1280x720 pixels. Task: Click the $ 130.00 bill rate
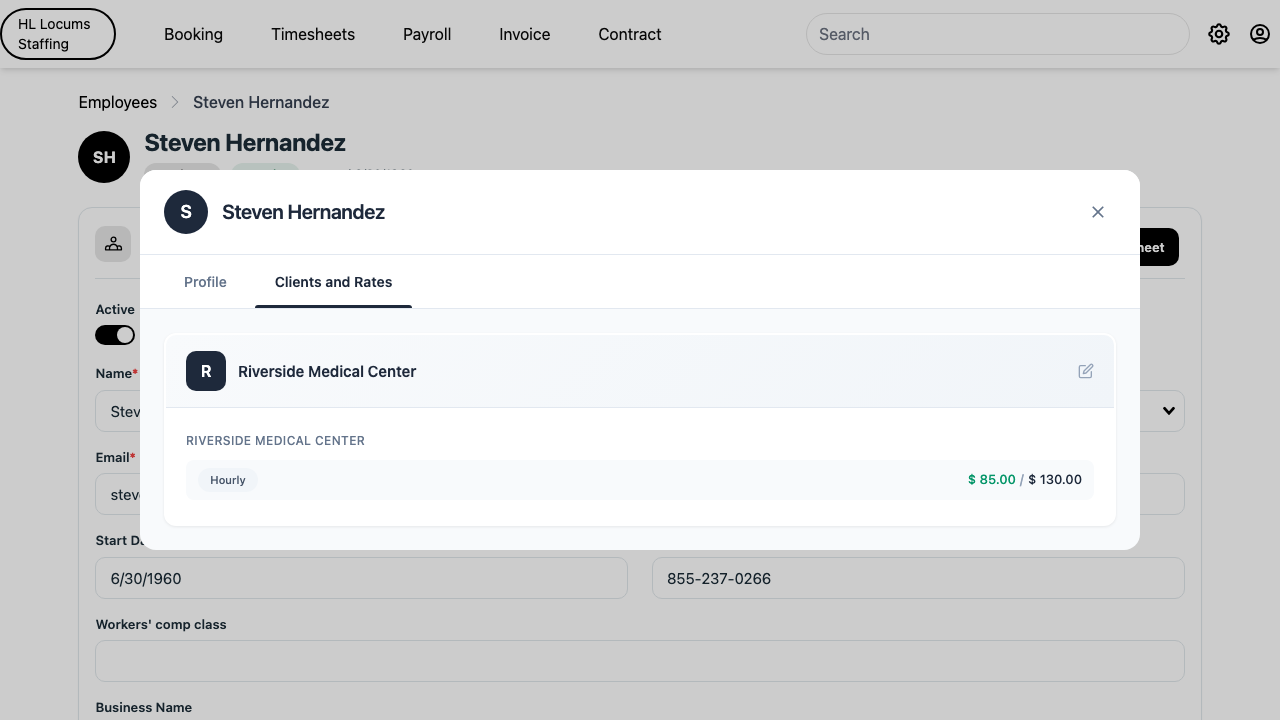[1055, 480]
